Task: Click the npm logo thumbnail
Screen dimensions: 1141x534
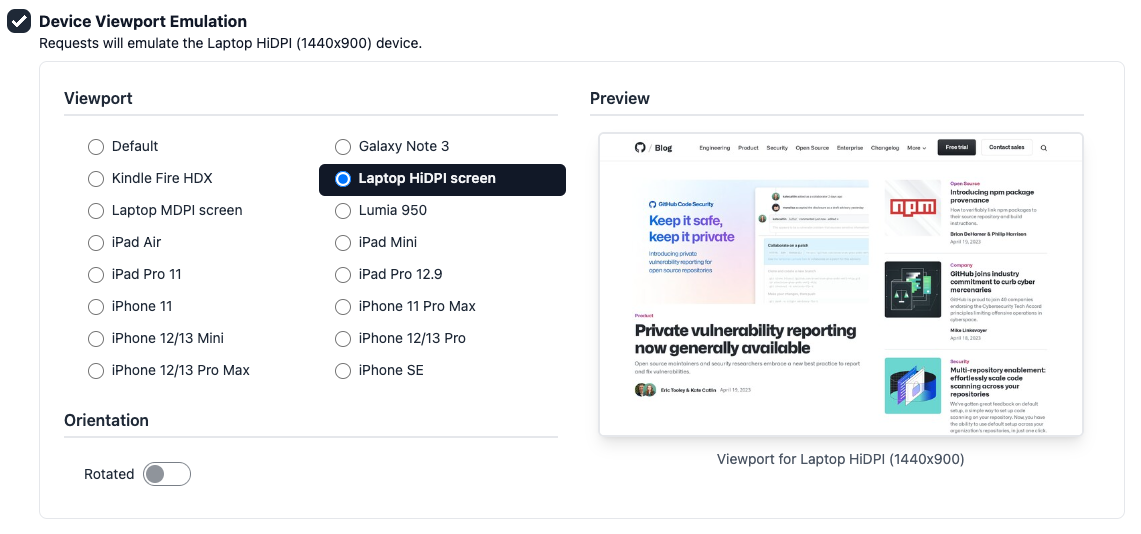Action: pyautogui.click(x=913, y=208)
